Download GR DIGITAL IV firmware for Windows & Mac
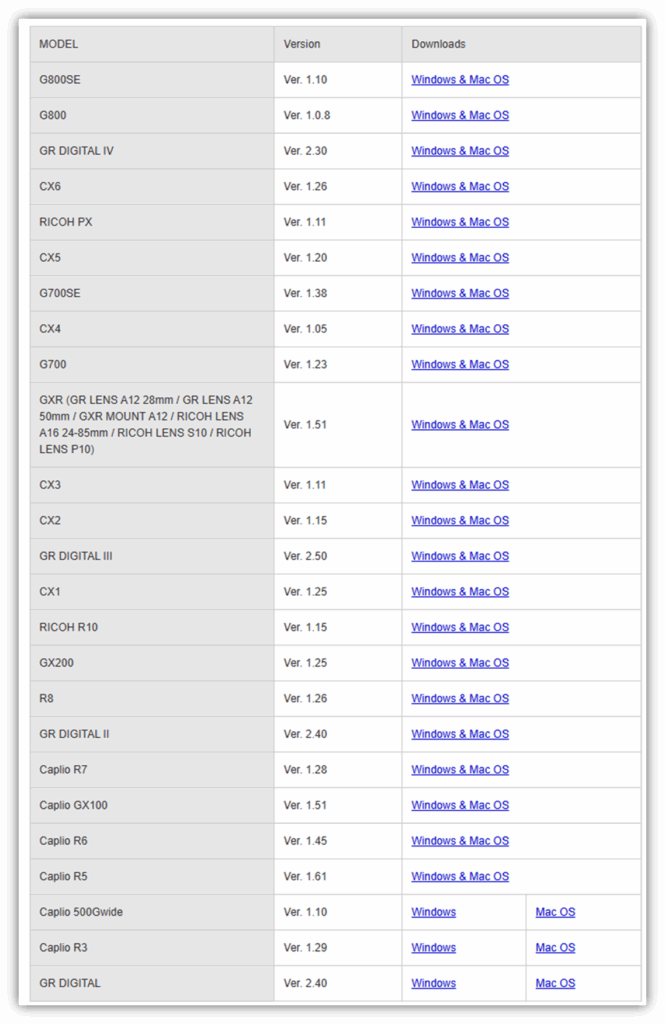 click(x=460, y=151)
